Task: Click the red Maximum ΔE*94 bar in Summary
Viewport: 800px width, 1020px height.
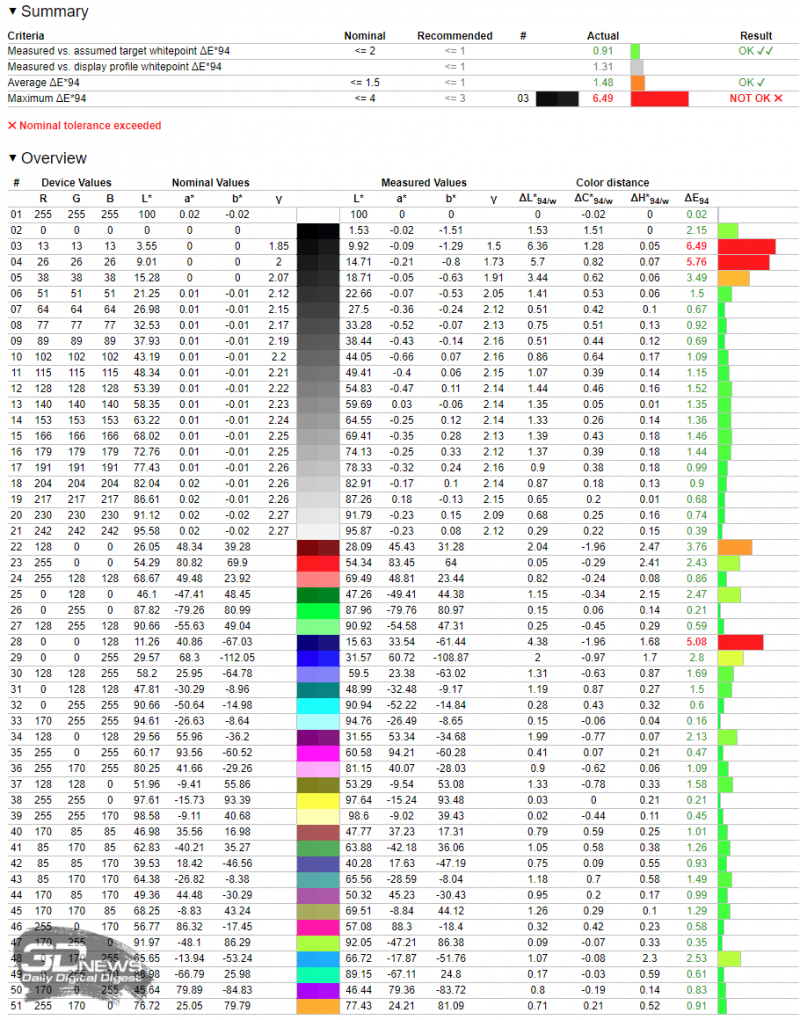Action: pyautogui.click(x=659, y=98)
